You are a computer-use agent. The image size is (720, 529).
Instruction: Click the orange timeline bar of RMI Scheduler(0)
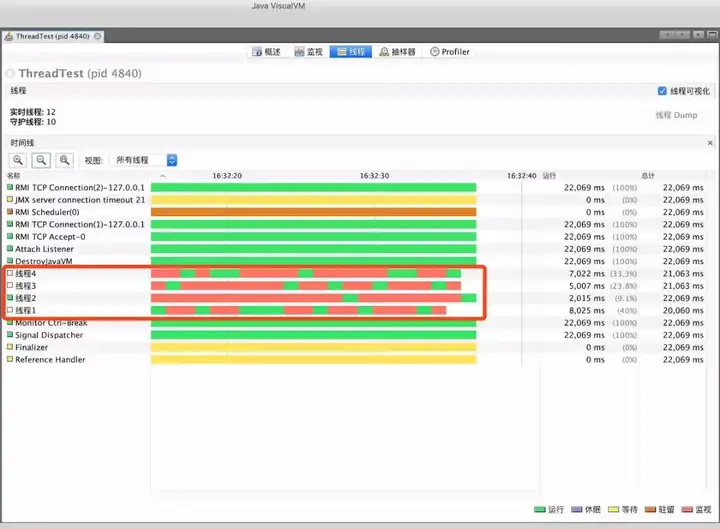(x=314, y=212)
